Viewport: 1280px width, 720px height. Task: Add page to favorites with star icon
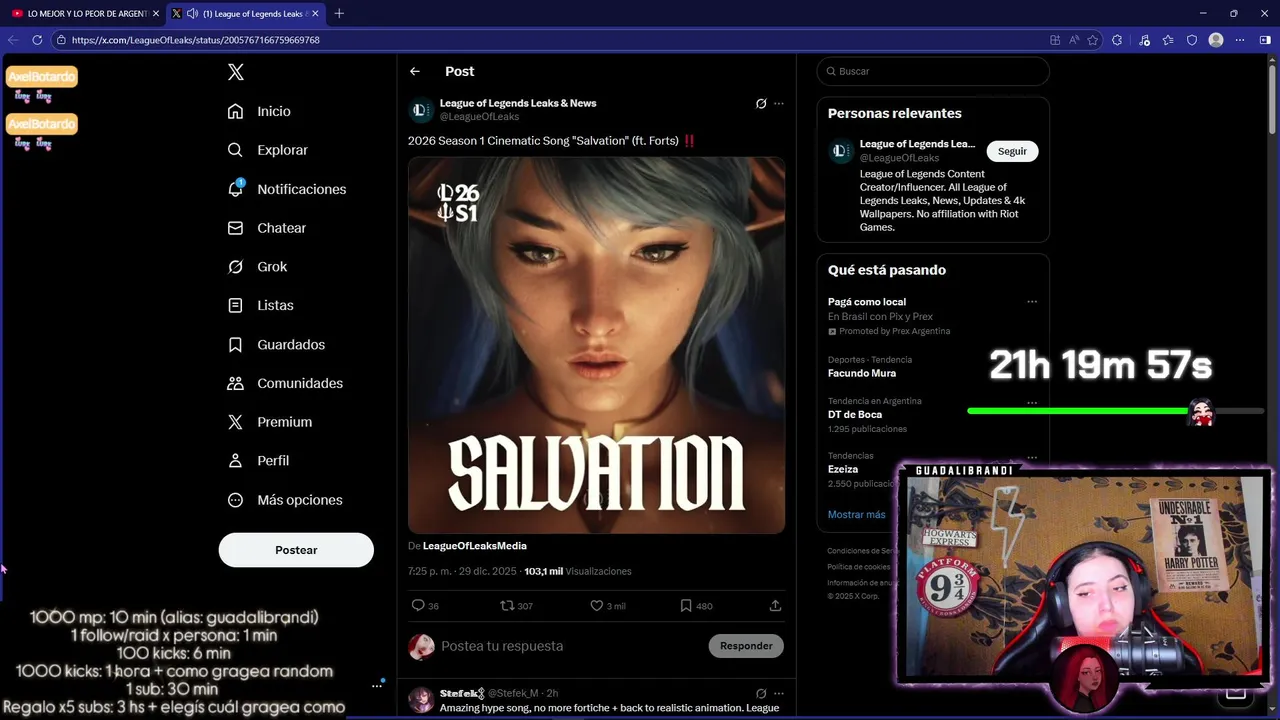click(x=1093, y=40)
